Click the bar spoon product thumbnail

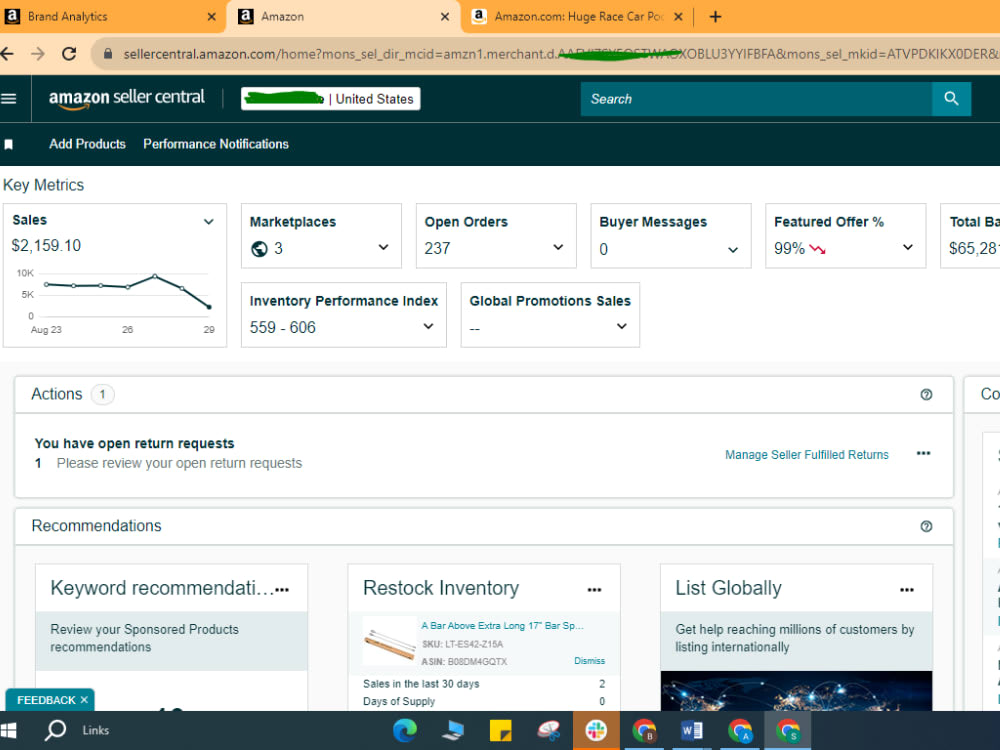[x=389, y=643]
